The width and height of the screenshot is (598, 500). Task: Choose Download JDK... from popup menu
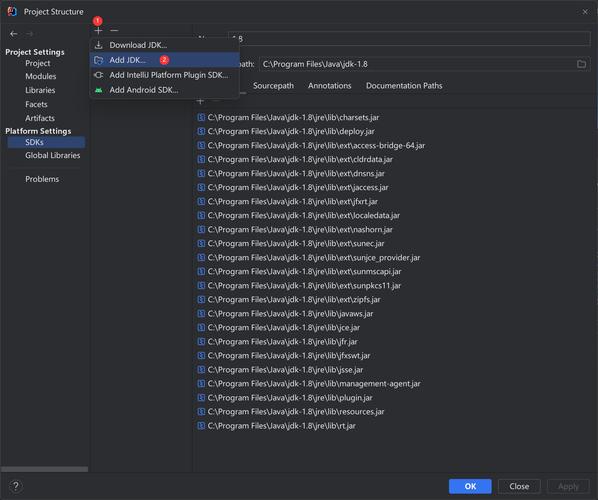coord(165,45)
